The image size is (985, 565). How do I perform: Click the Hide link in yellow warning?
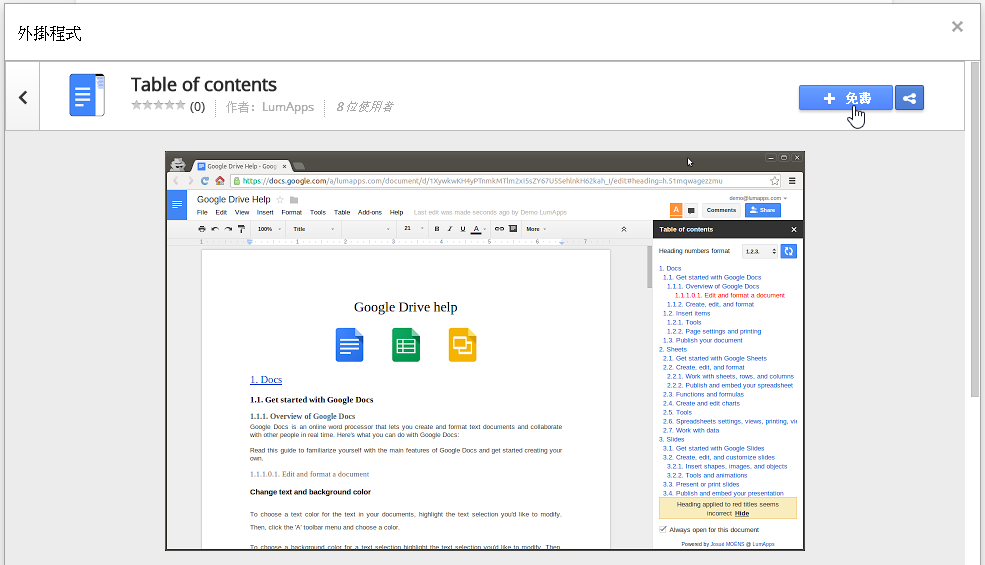(x=742, y=513)
